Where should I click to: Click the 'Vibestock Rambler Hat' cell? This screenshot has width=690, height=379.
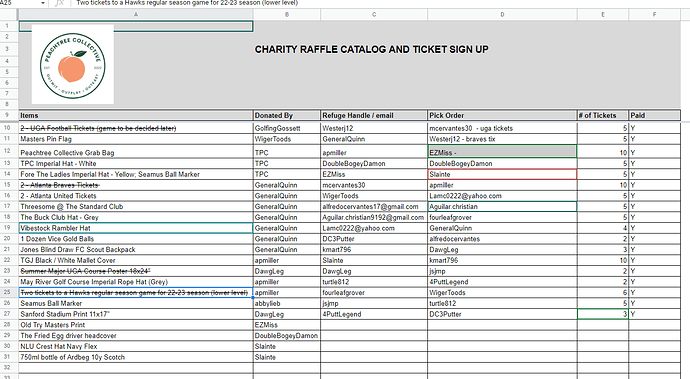pyautogui.click(x=136, y=228)
